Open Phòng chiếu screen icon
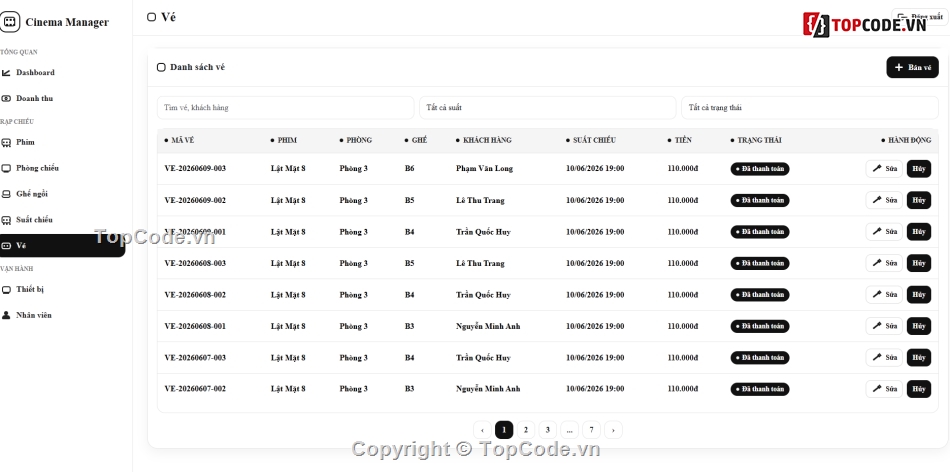Screen dimensions: 950x472 6,168
